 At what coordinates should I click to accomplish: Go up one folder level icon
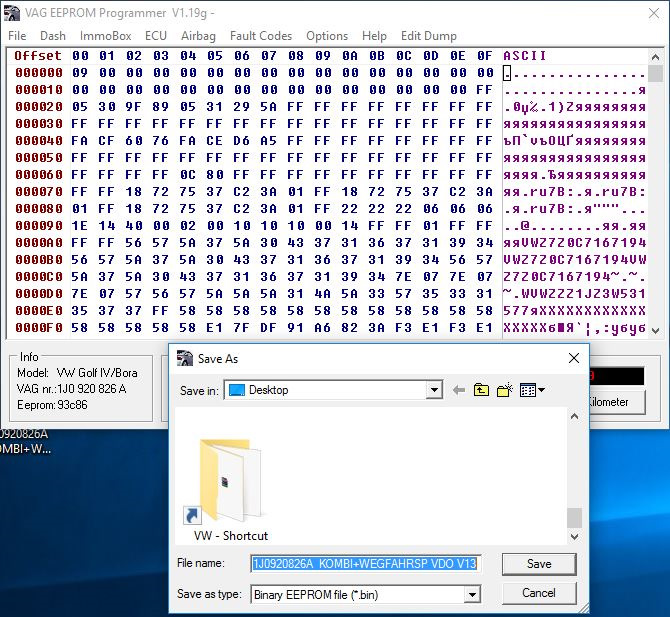pyautogui.click(x=481, y=390)
